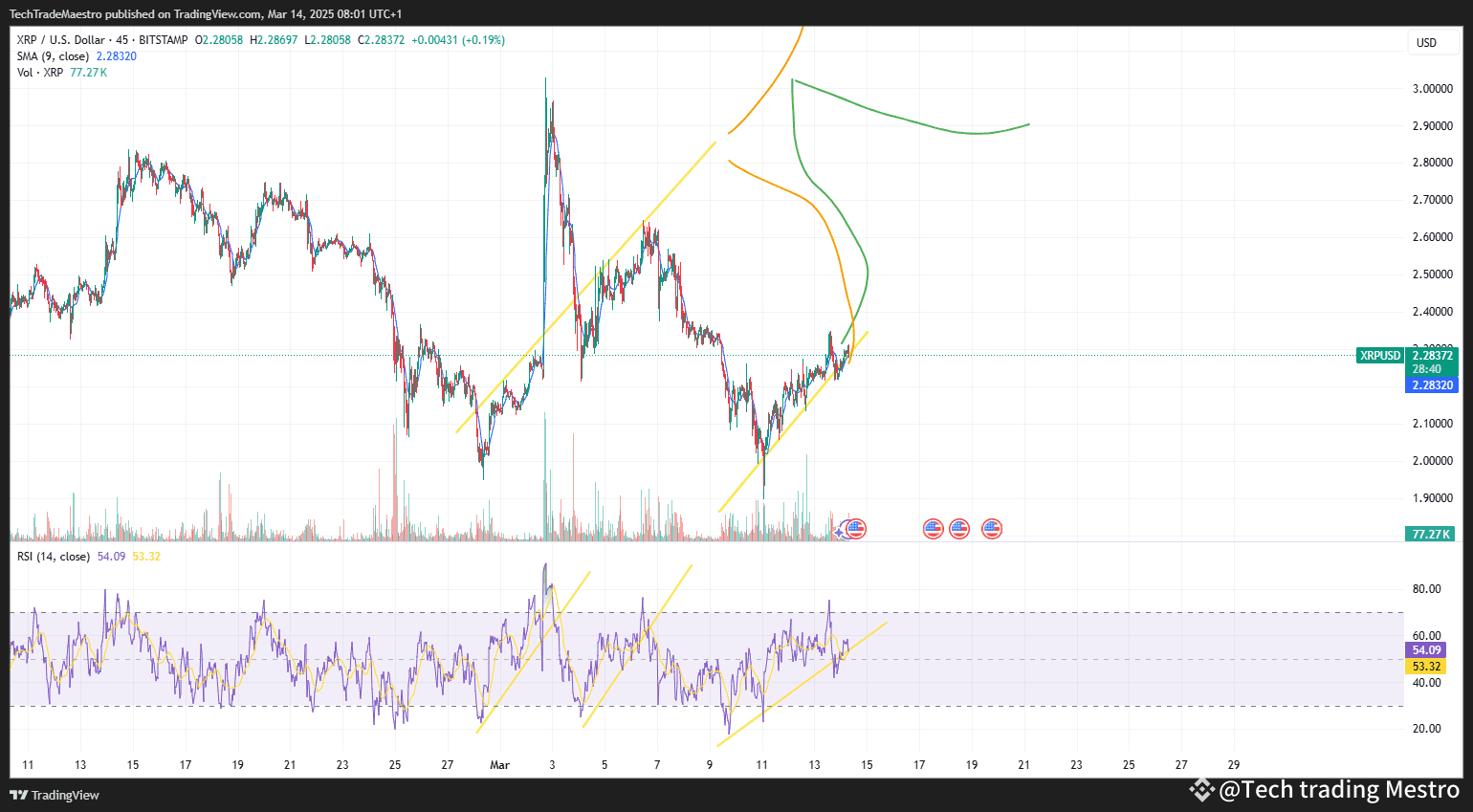The image size is (1473, 812).
Task: Click the blue 2.28320 SMA badge on price axis
Action: 1432,385
